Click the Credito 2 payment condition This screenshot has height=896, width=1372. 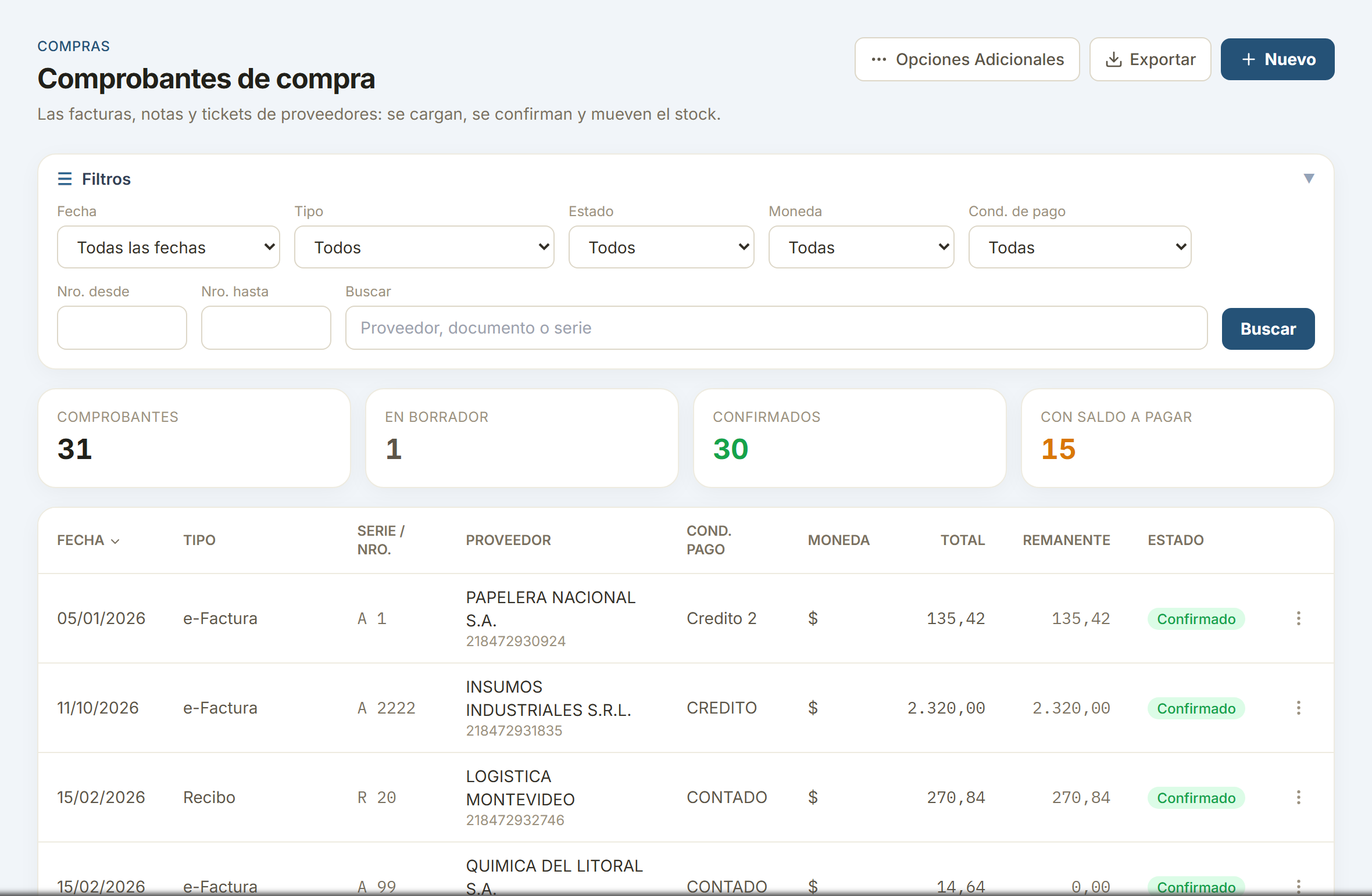click(x=721, y=618)
